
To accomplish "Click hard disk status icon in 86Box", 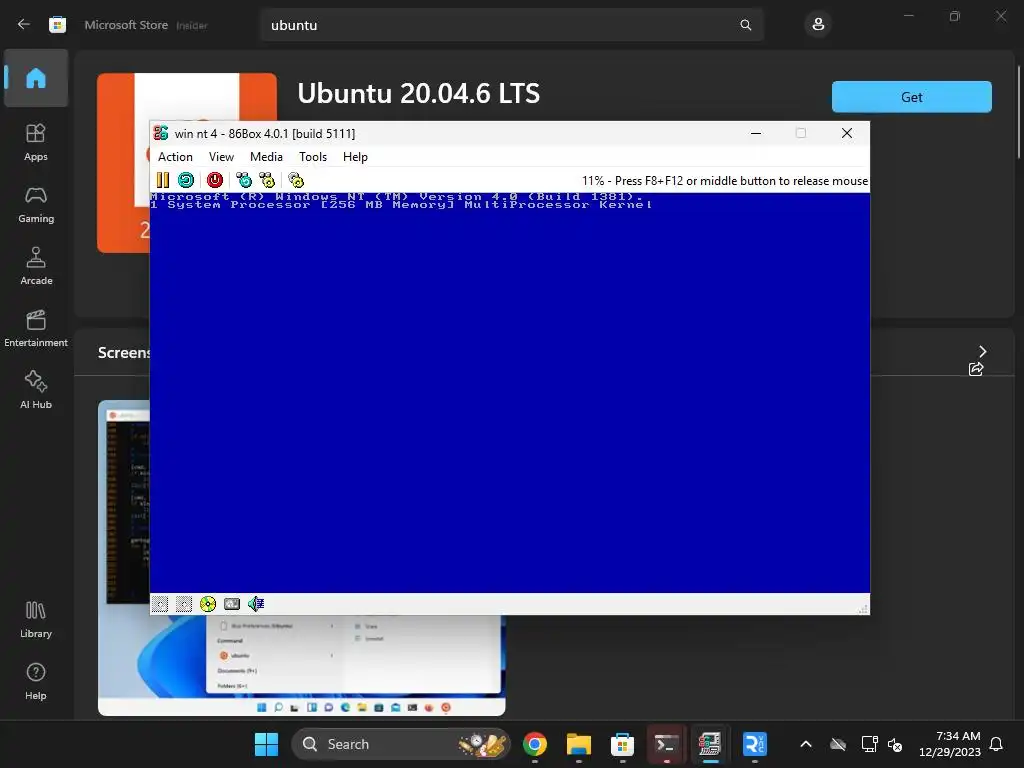I will pos(232,604).
